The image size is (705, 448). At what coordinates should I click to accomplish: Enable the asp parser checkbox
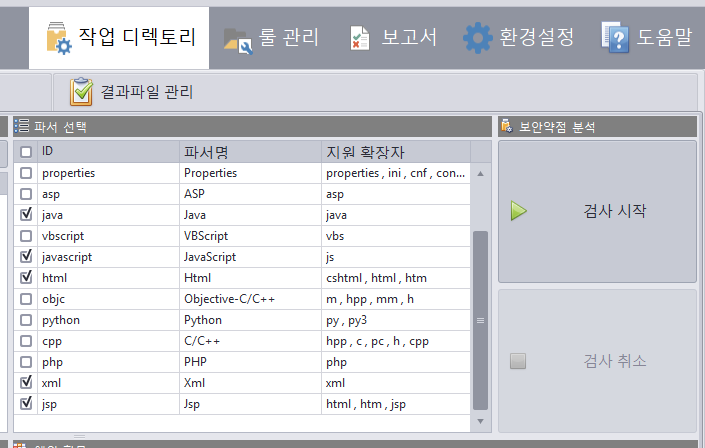pyautogui.click(x=26, y=194)
